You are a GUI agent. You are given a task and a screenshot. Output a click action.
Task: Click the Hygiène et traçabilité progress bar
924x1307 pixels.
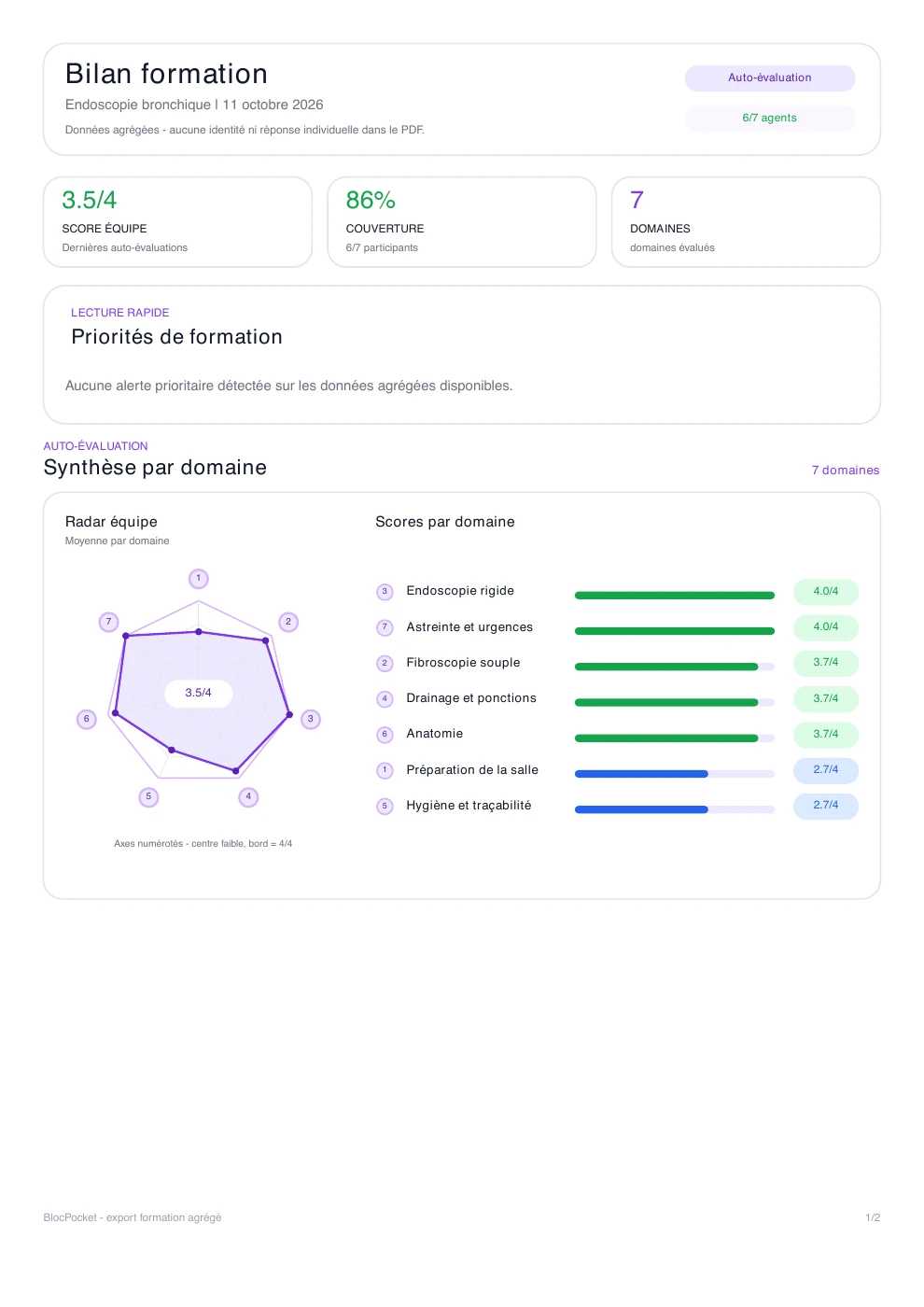pyautogui.click(x=675, y=809)
